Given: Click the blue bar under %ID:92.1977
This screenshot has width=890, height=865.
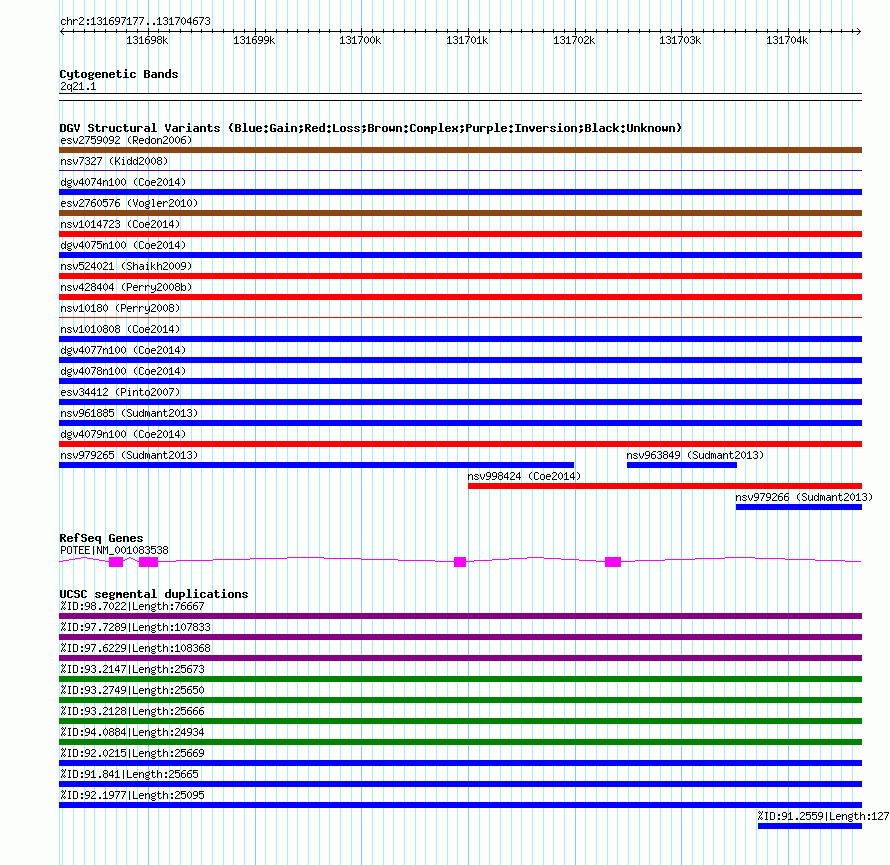Looking at the screenshot, I should tap(460, 805).
